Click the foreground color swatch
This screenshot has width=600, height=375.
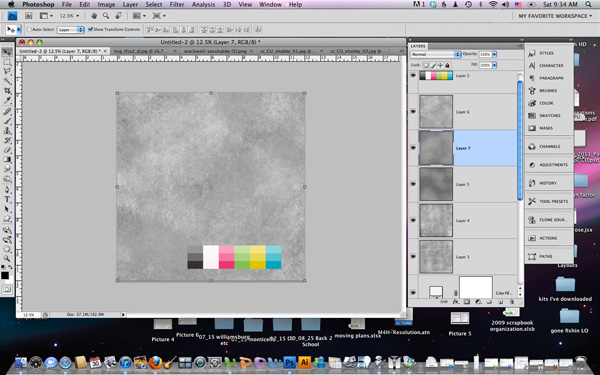coord(5,275)
